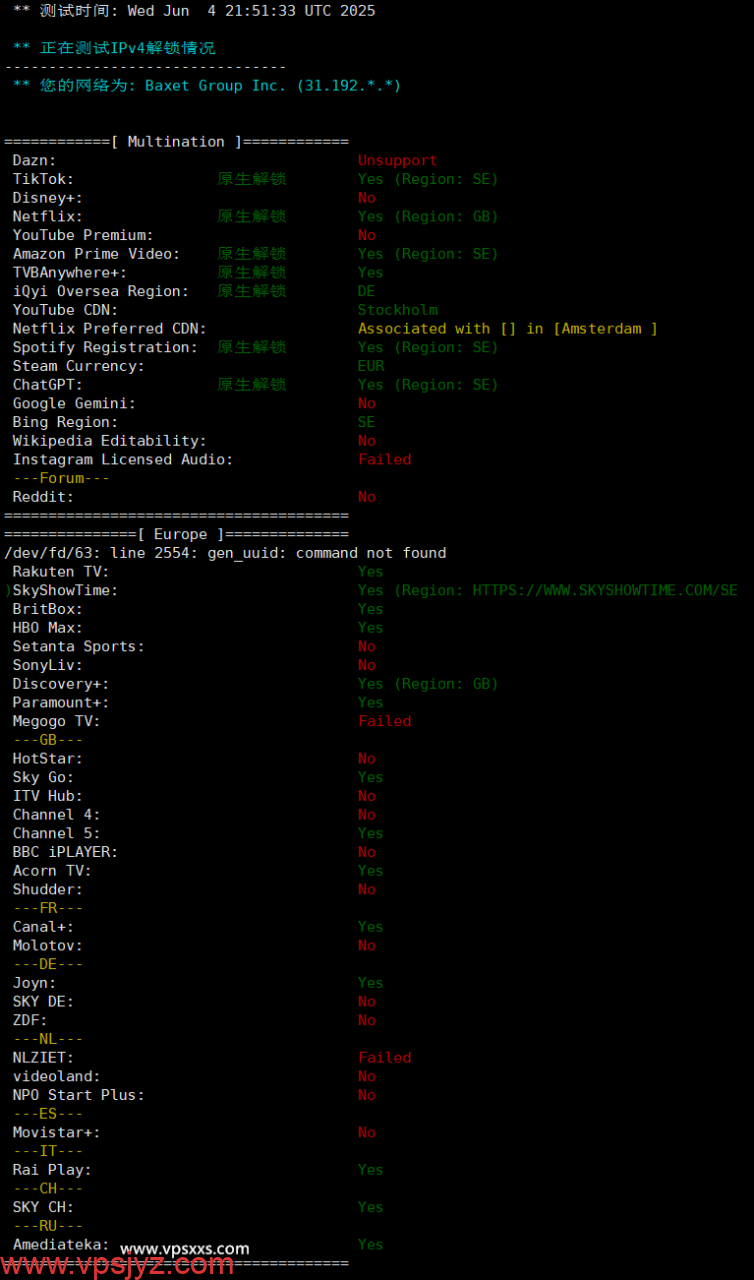Select the 'Failed' result for Megogo TV
This screenshot has height=1280, width=754.
tap(385, 721)
